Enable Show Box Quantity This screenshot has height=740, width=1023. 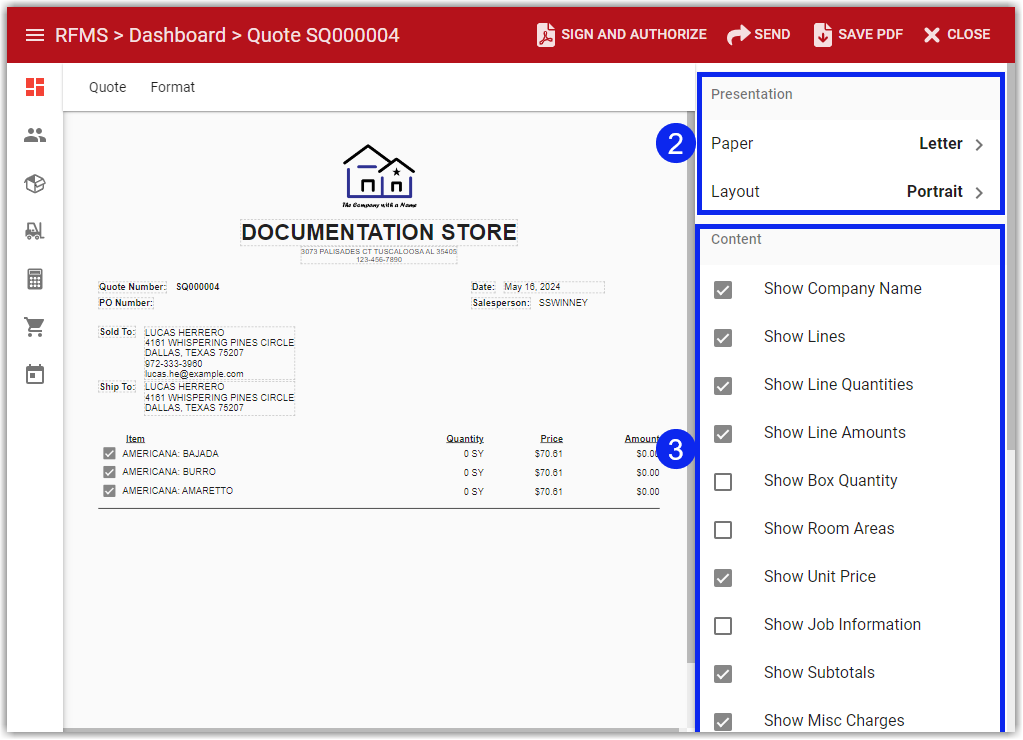(723, 482)
